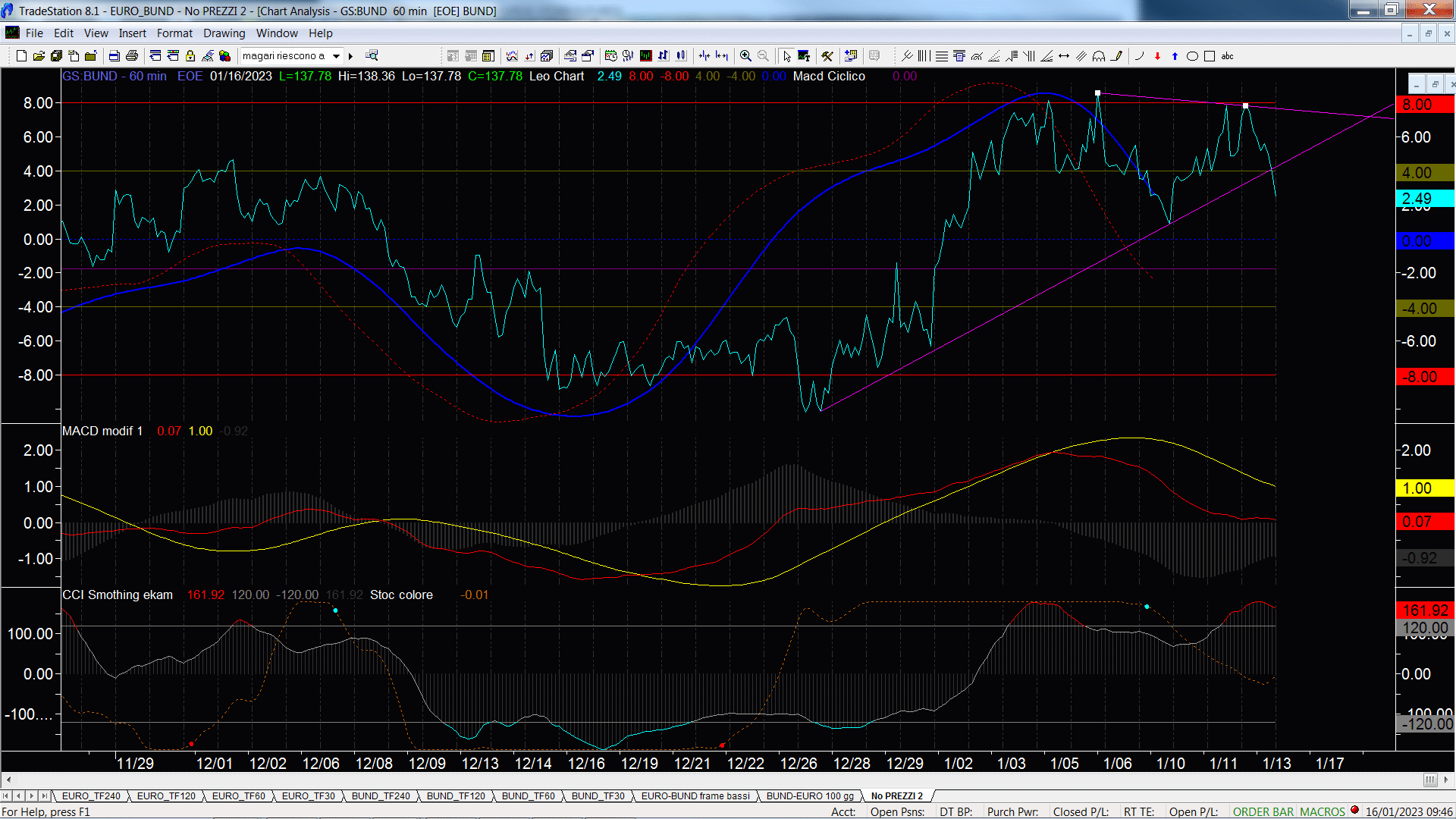Click the 'CCI Smothing ekam' indicator label
This screenshot has height=819, width=1456.
[118, 595]
